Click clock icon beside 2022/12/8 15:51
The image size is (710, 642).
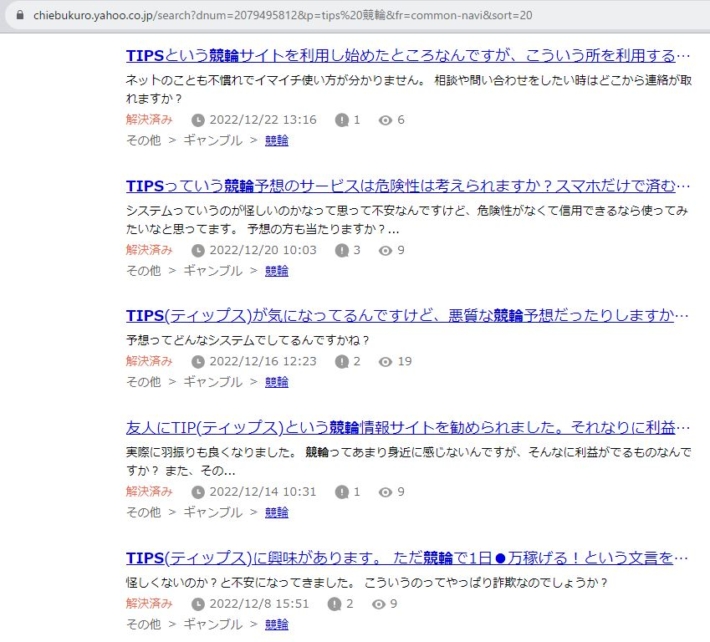[198, 604]
